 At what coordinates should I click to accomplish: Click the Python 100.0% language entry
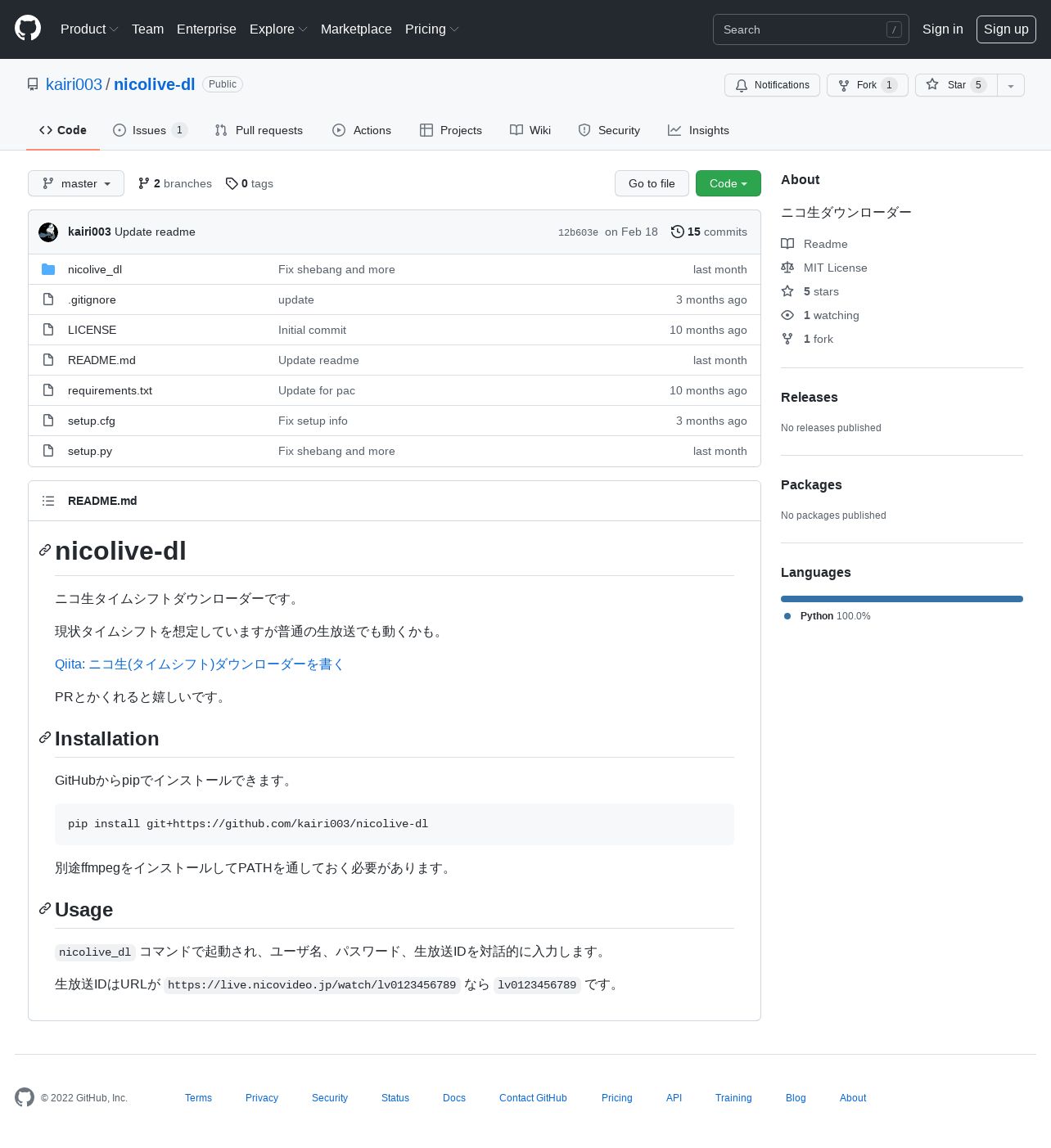pos(828,616)
